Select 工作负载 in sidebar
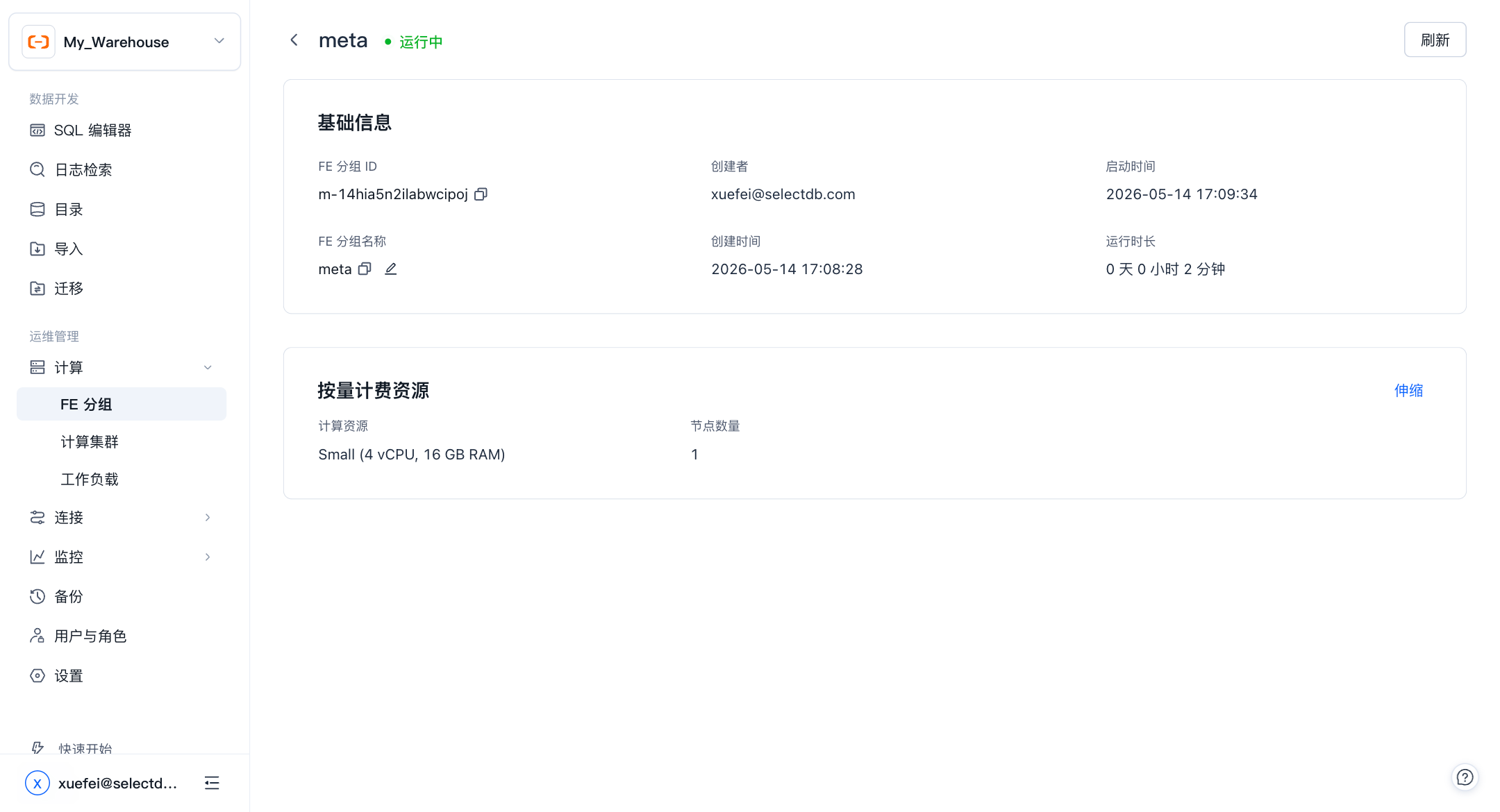 point(122,480)
